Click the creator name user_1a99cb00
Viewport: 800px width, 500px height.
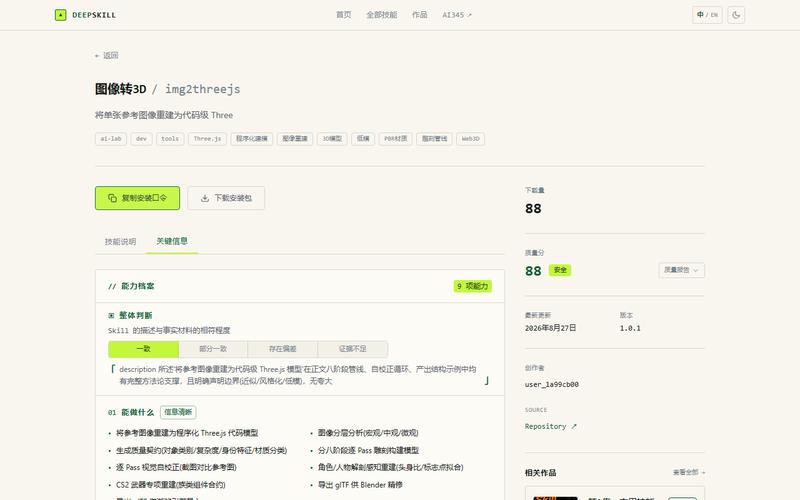[x=552, y=385]
